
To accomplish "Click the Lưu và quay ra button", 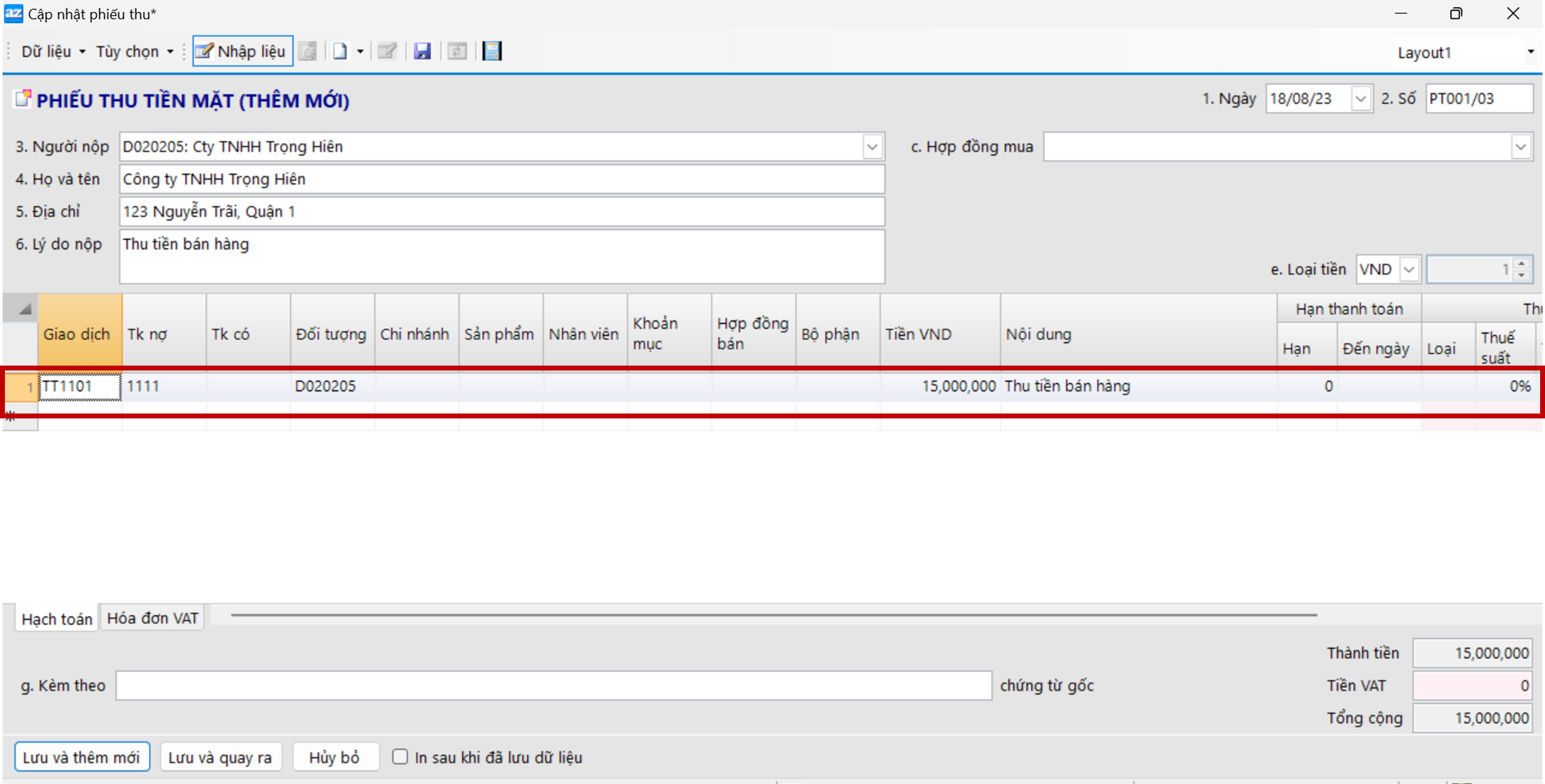I will pos(219,757).
